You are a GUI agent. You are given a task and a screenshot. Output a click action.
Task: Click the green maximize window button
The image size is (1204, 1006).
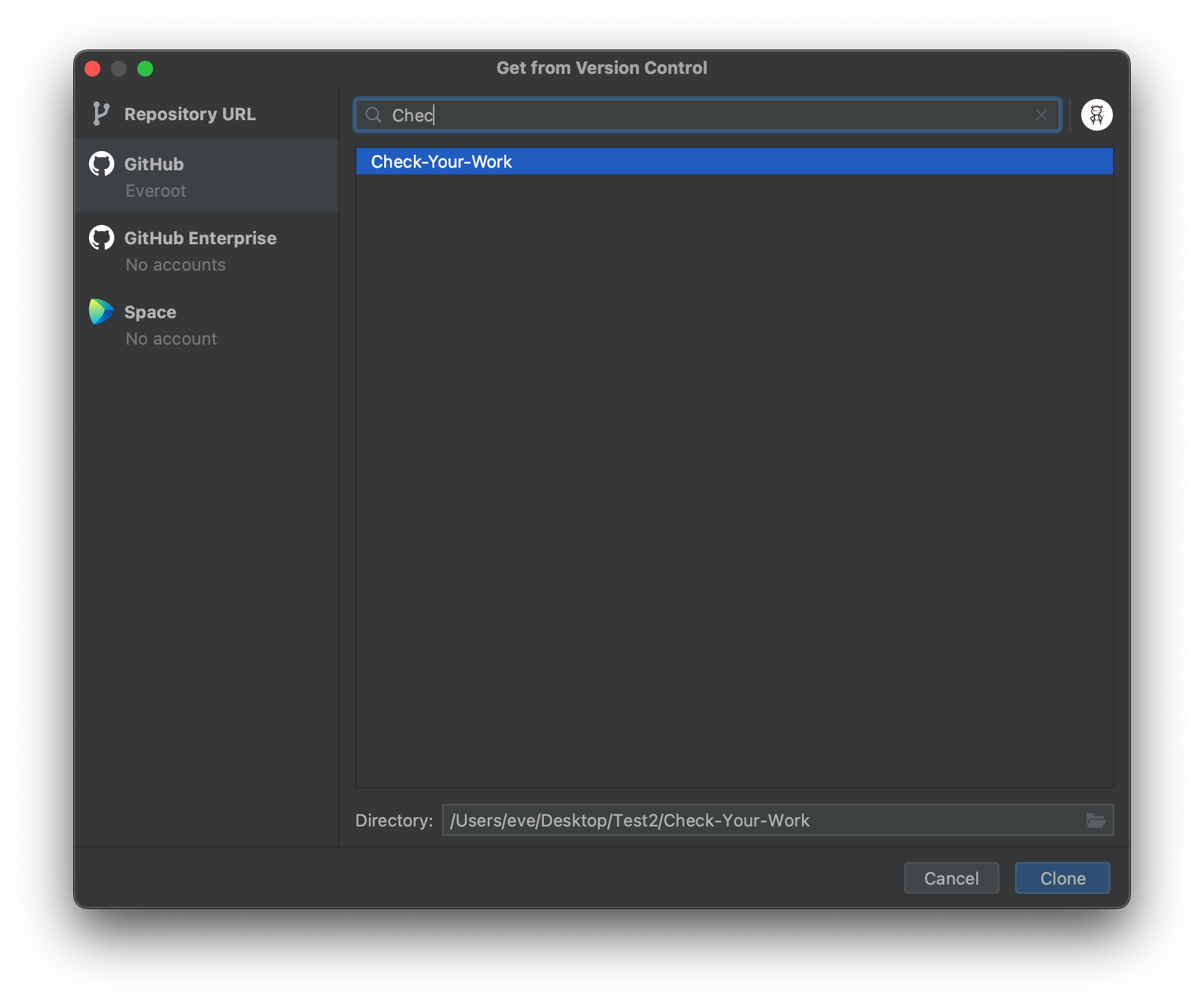click(145, 69)
